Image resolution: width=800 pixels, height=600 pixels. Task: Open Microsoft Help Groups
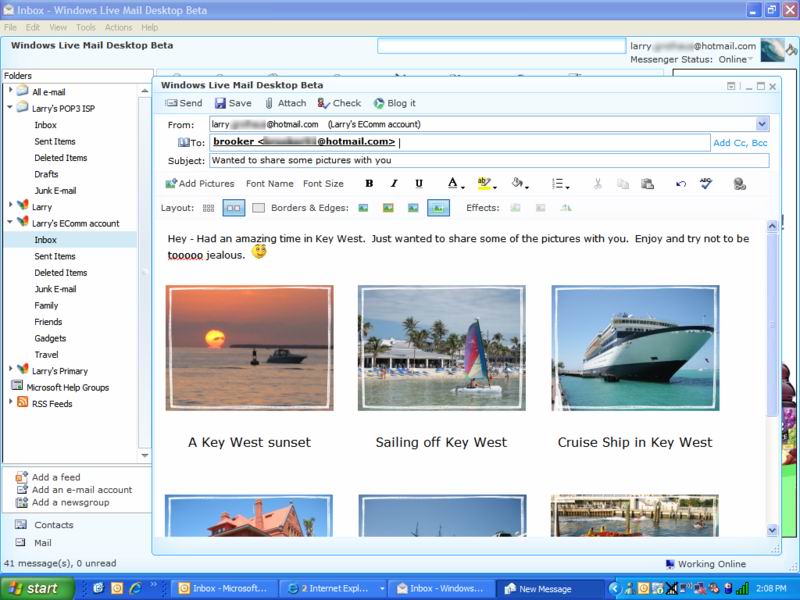(67, 387)
